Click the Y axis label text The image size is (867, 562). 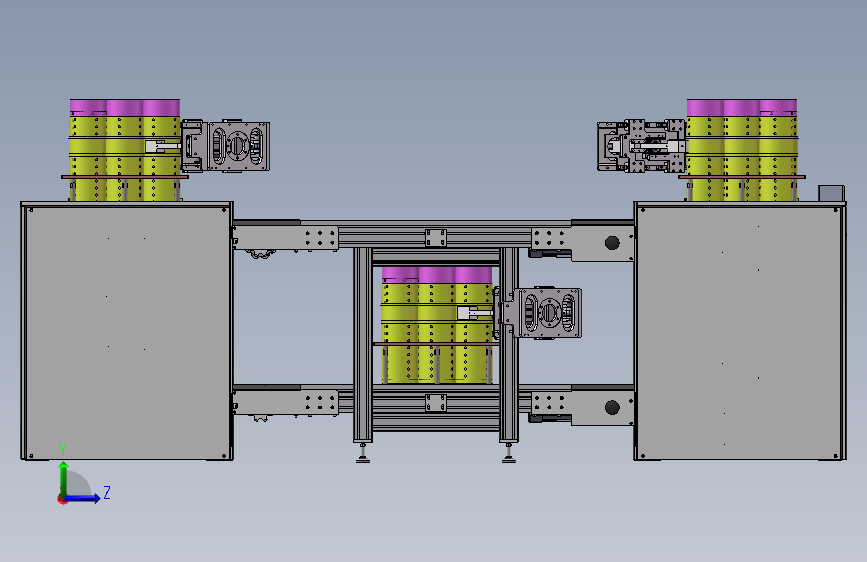coord(63,450)
